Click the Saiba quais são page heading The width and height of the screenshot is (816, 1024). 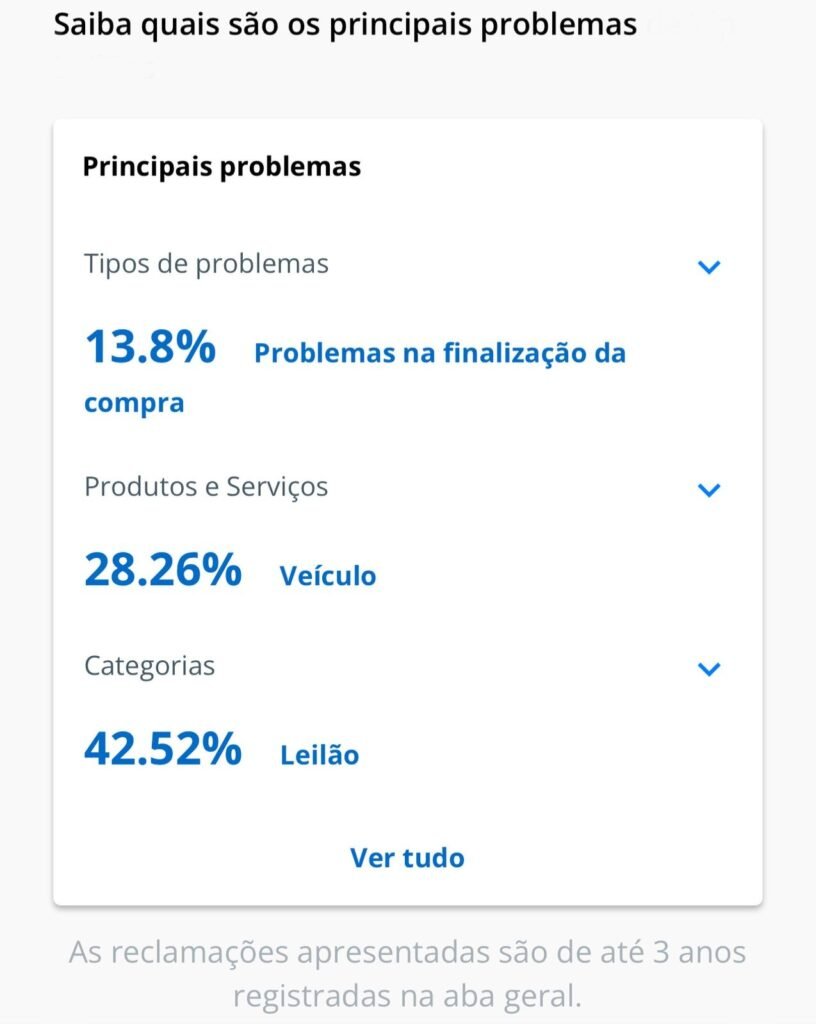tap(345, 24)
